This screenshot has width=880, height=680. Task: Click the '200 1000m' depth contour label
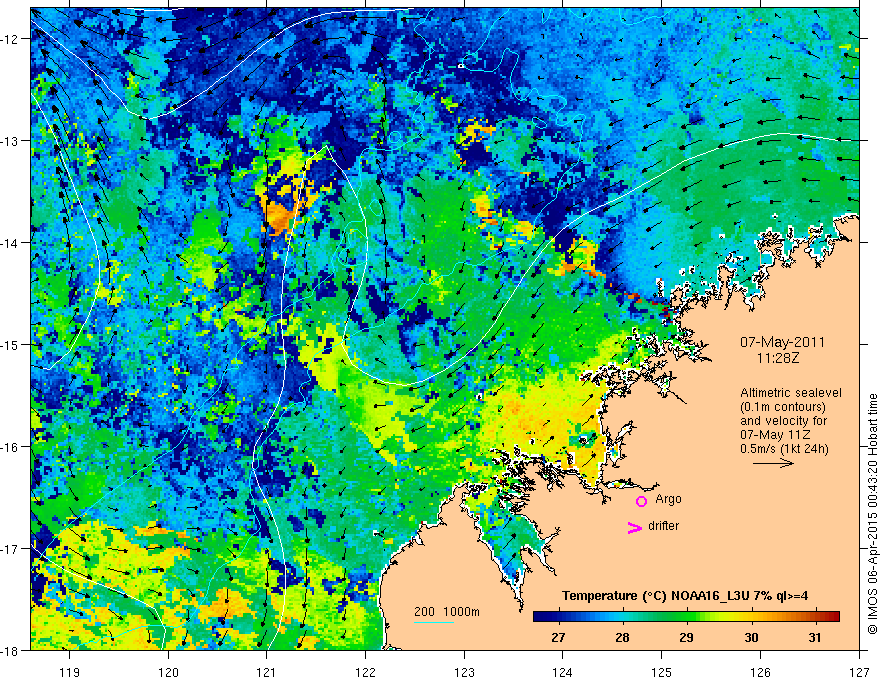click(x=447, y=612)
